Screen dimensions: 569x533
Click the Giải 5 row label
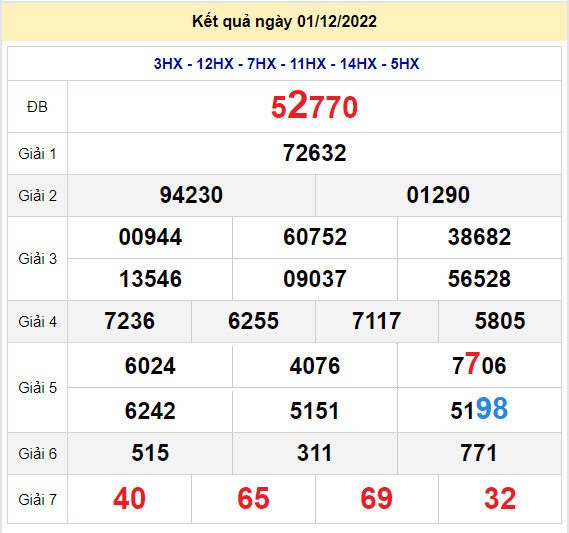pos(37,388)
